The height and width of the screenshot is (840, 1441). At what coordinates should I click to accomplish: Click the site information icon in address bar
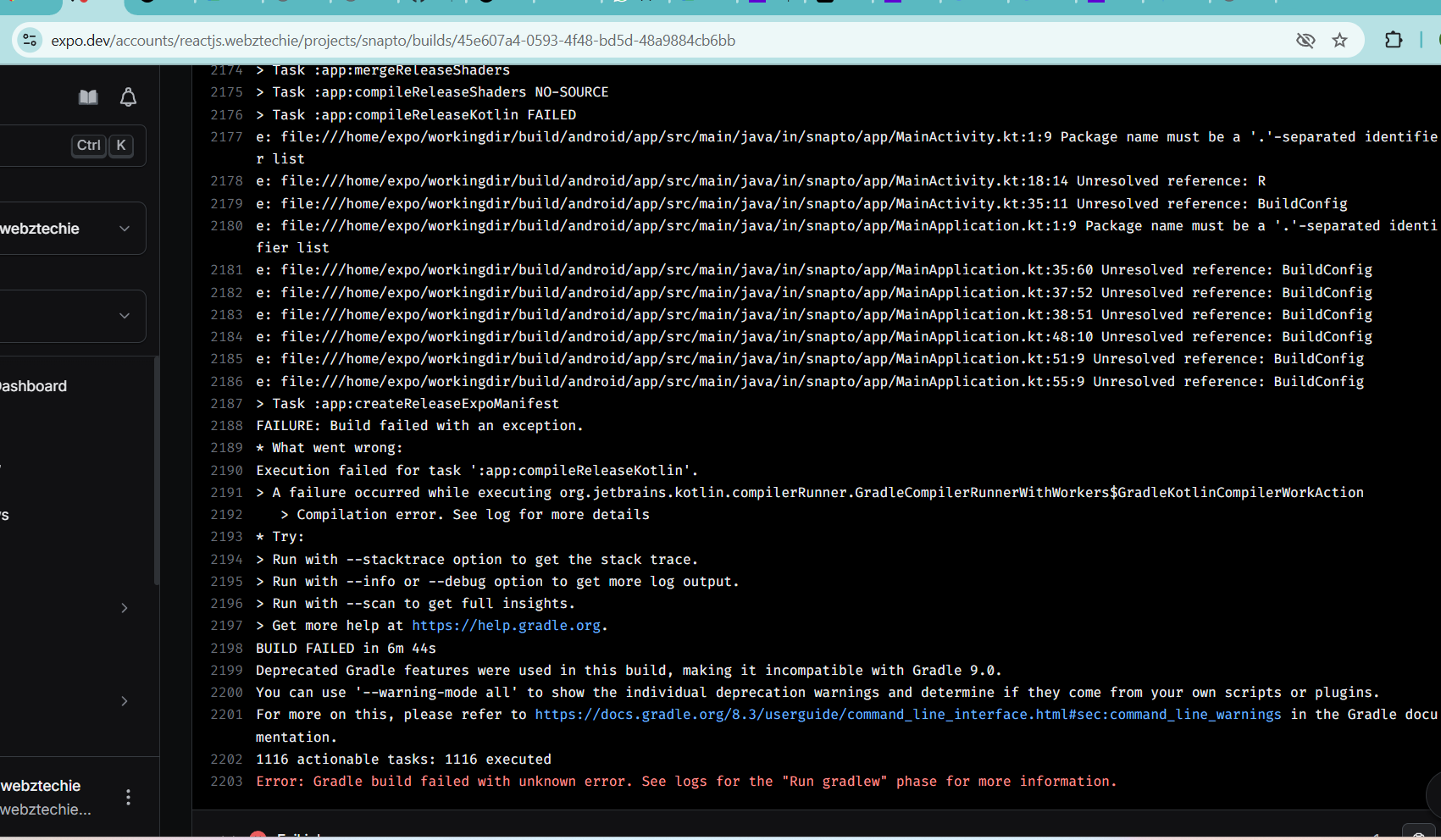(30, 40)
